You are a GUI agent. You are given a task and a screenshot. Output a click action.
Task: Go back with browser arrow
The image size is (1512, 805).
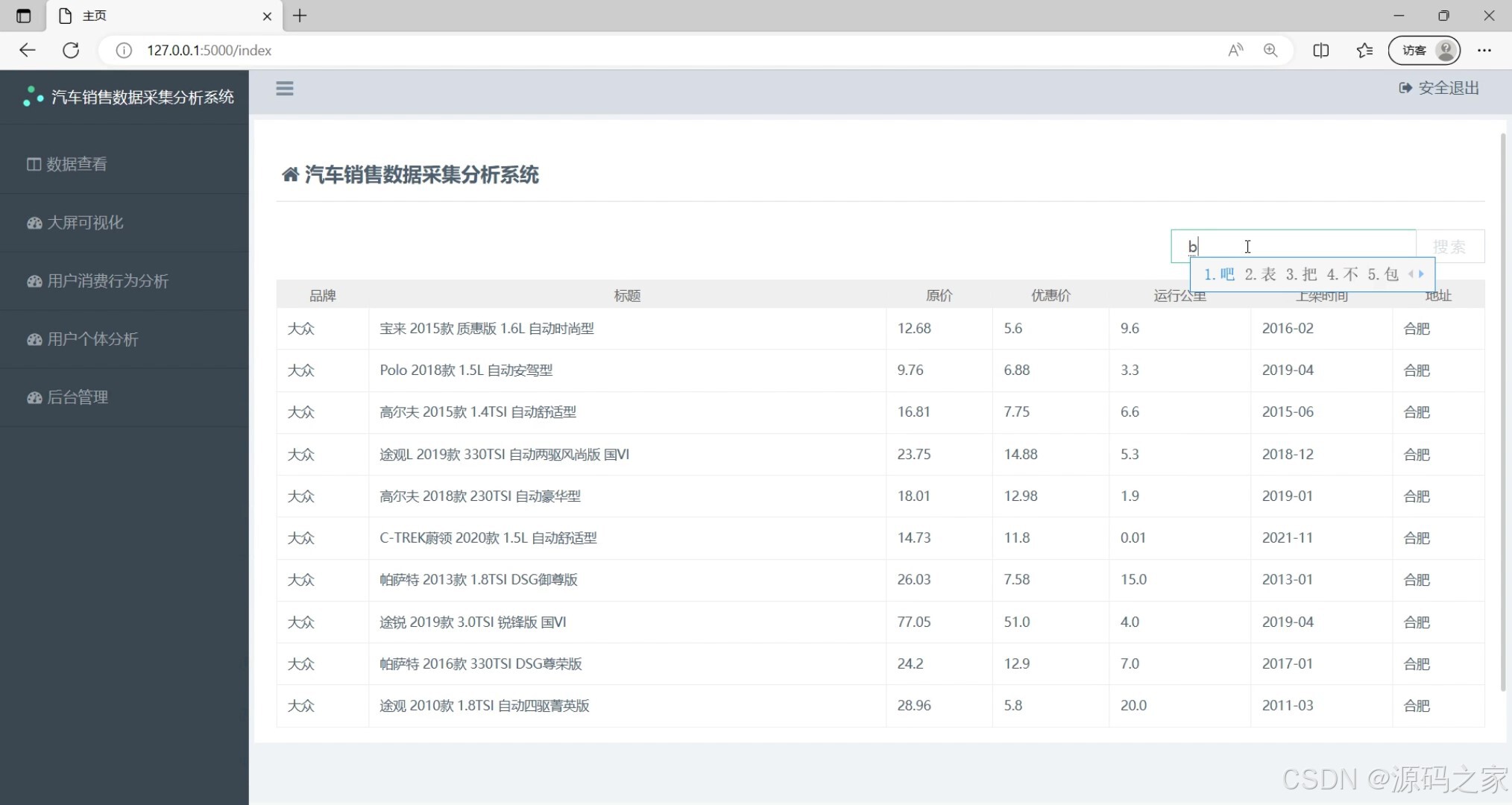pyautogui.click(x=28, y=50)
